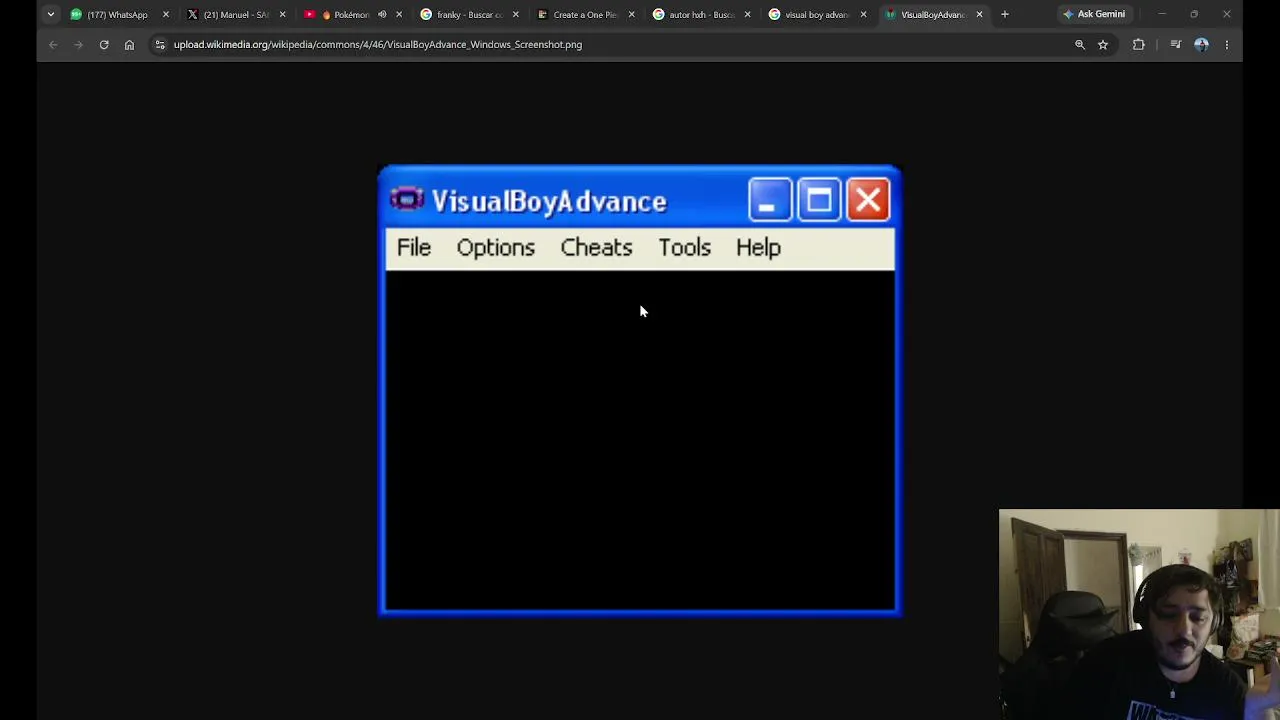Click the Help menu in VisualBoyAdvance image
Viewport: 1280px width, 720px height.
coord(758,248)
